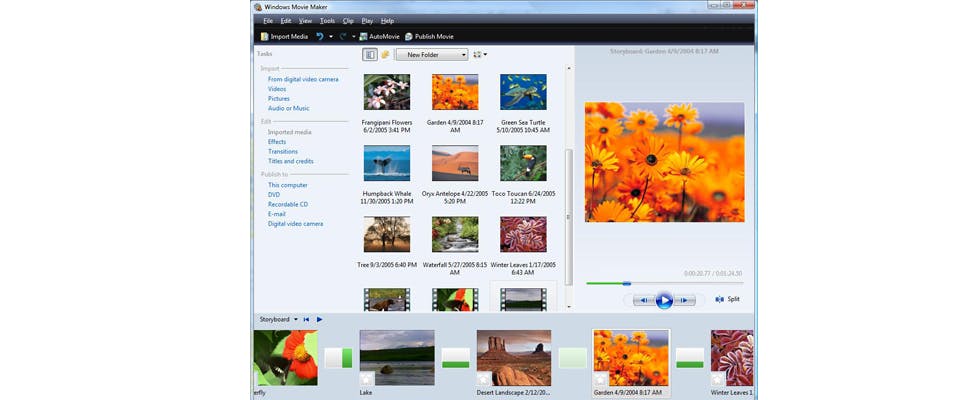Click the Publish Movie toolbar icon

click(409, 36)
